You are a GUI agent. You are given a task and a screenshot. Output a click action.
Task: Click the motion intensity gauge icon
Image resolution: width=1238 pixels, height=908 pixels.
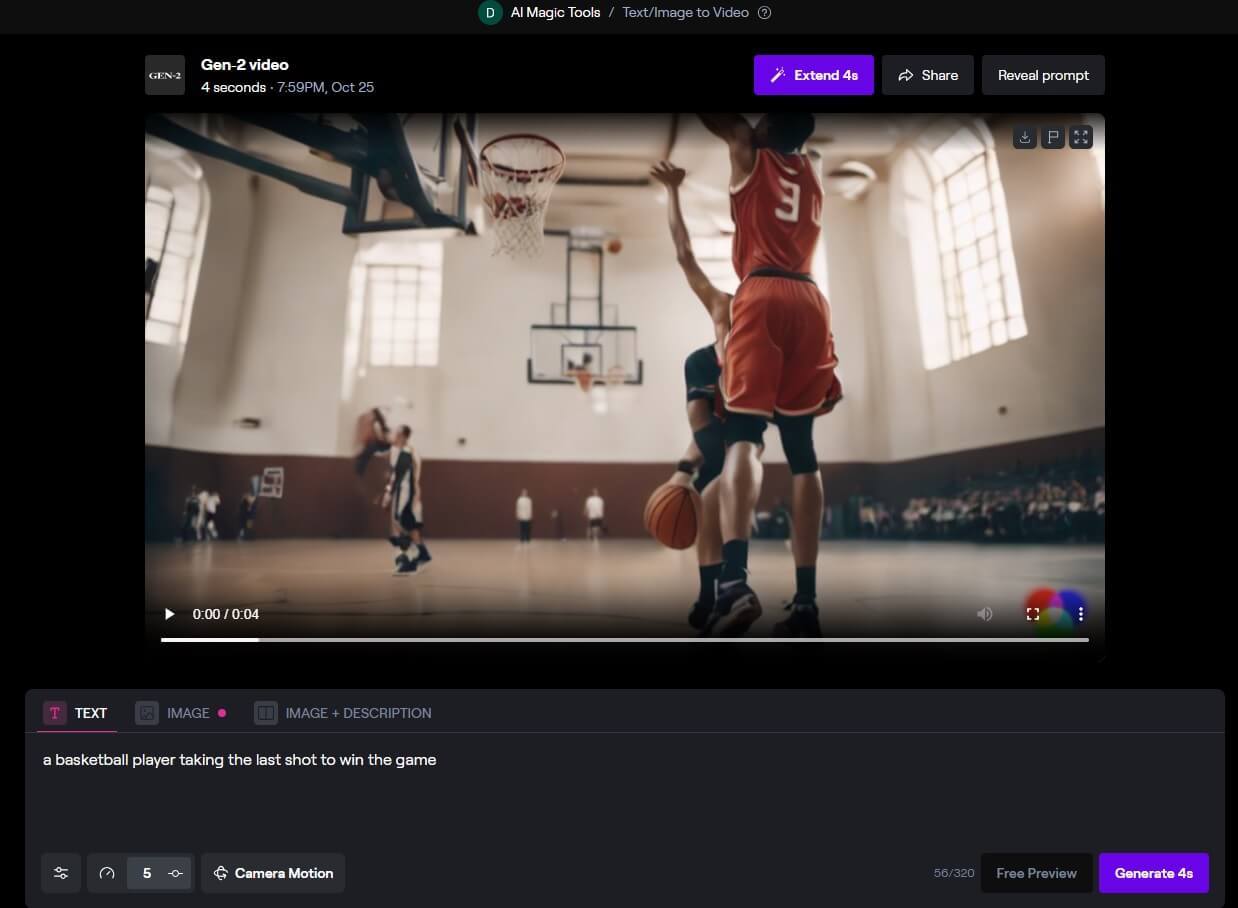pos(107,873)
